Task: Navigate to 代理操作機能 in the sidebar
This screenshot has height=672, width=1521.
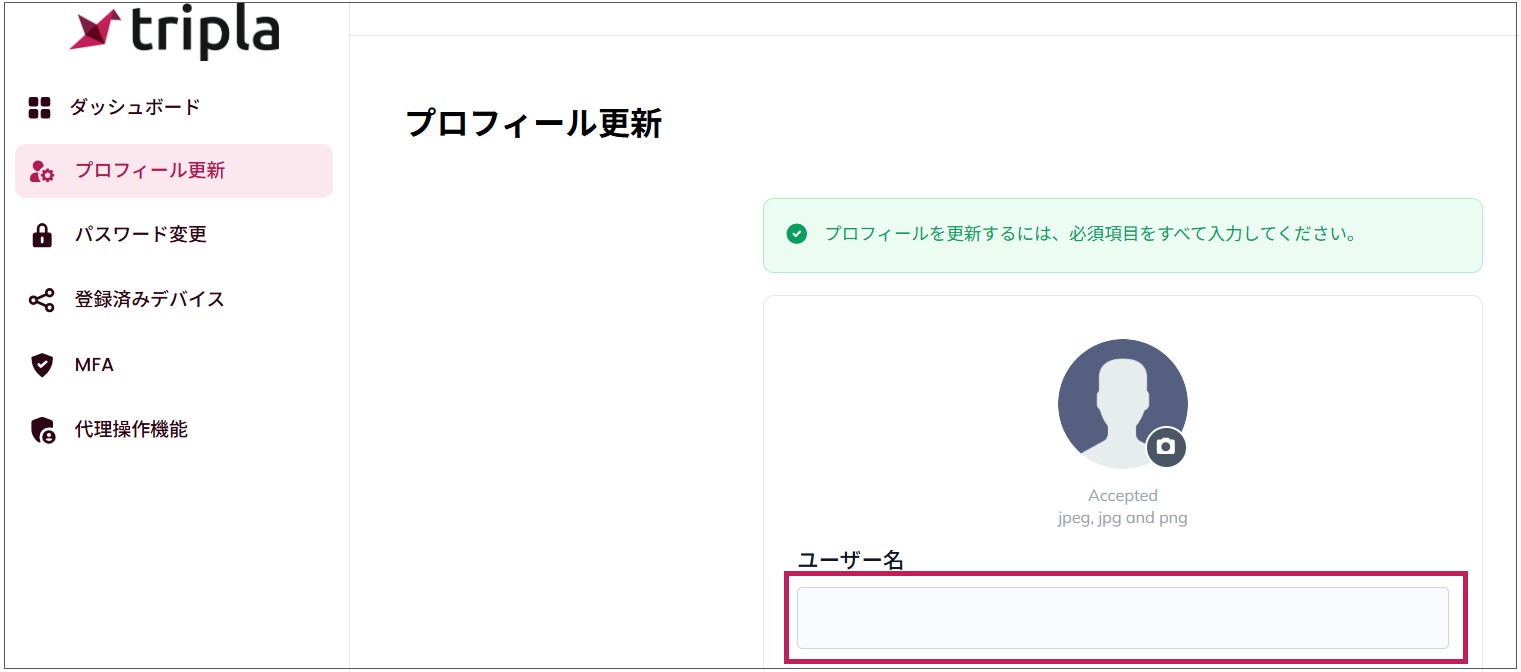Action: tap(131, 430)
